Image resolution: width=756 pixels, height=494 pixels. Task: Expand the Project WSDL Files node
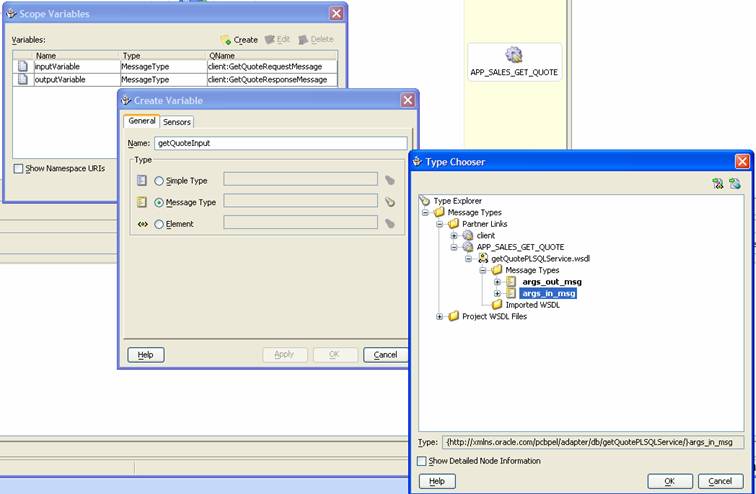pos(439,317)
